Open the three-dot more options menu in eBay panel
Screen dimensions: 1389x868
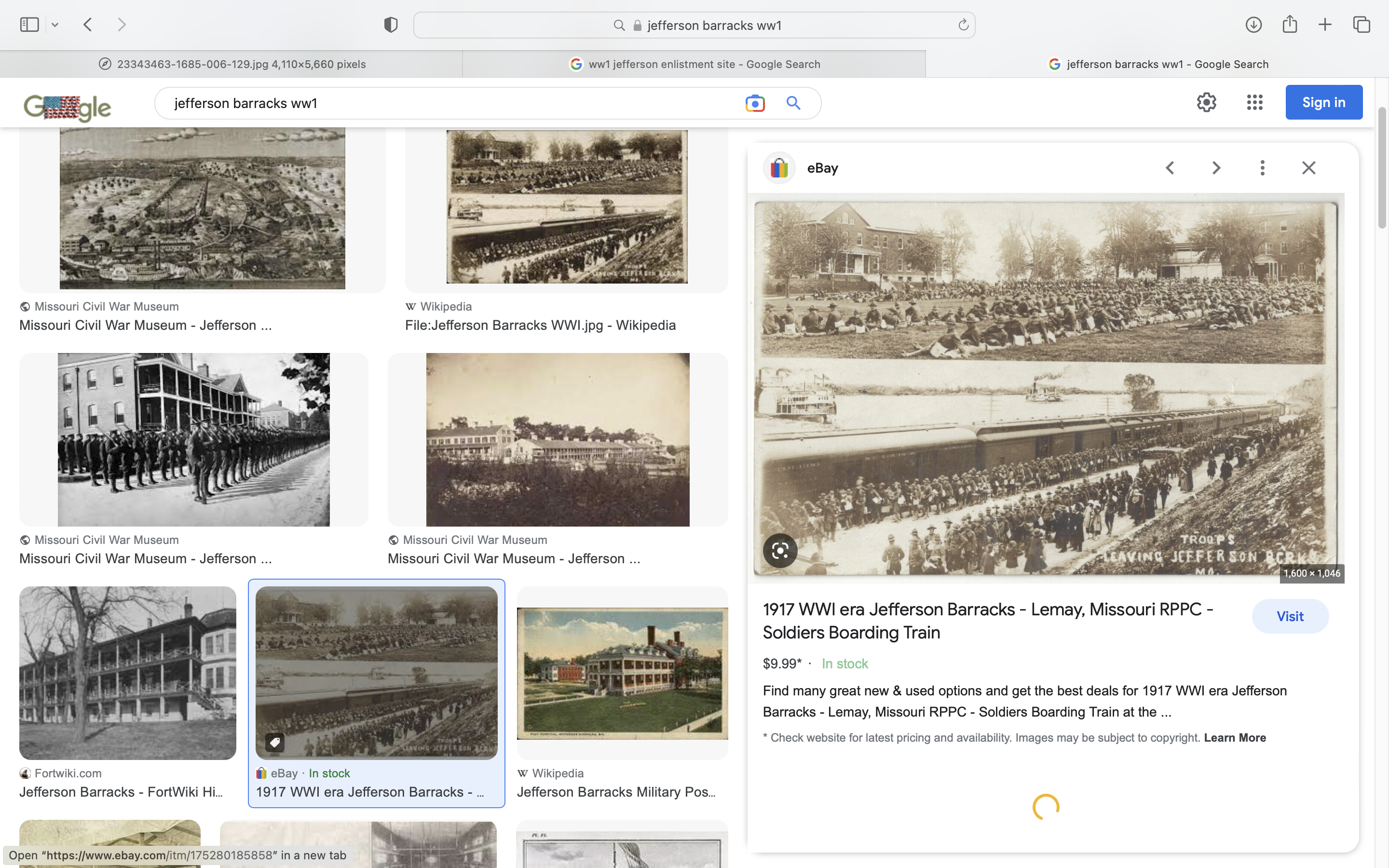point(1262,168)
